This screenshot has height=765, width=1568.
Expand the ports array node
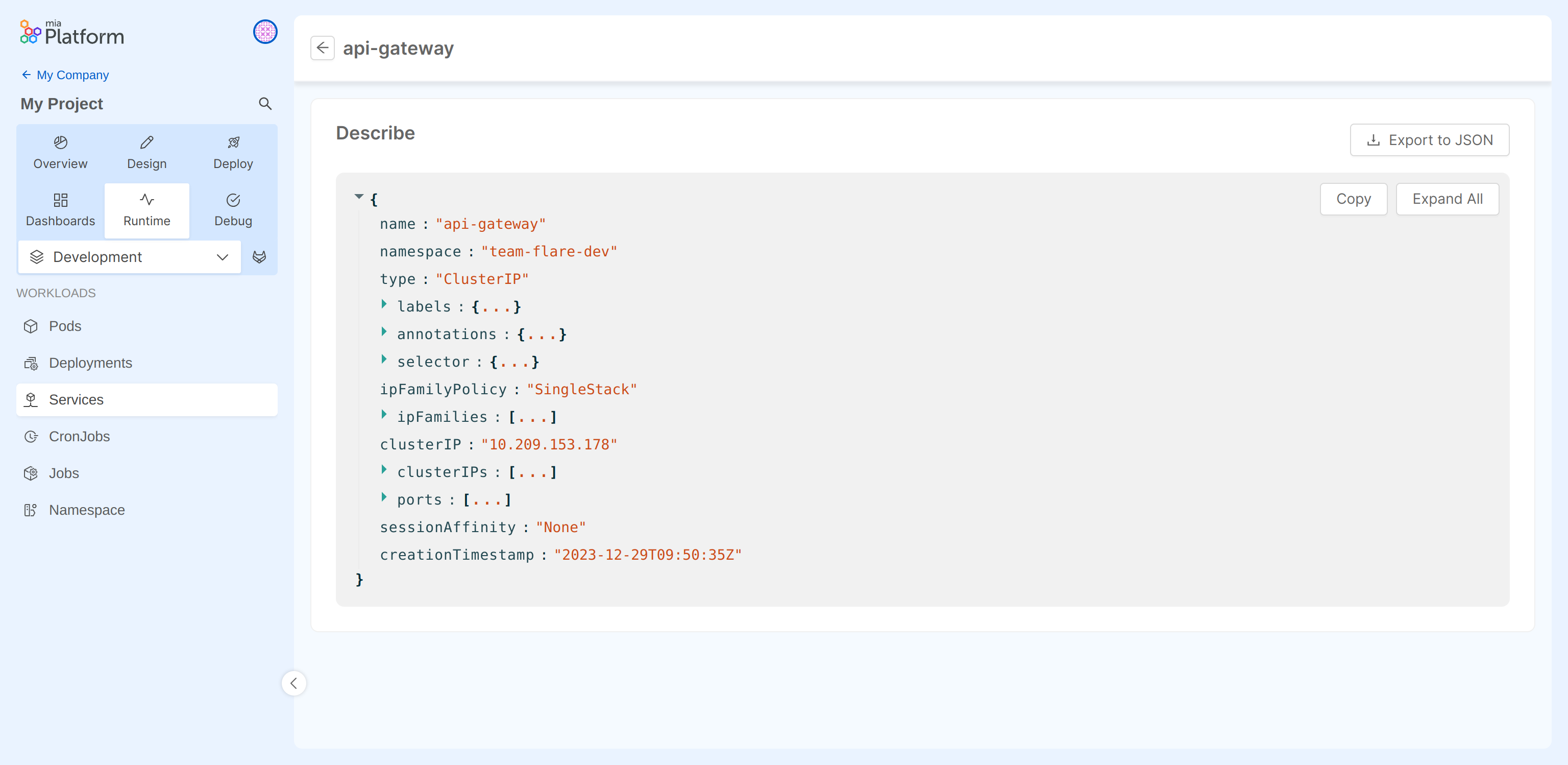pos(384,497)
